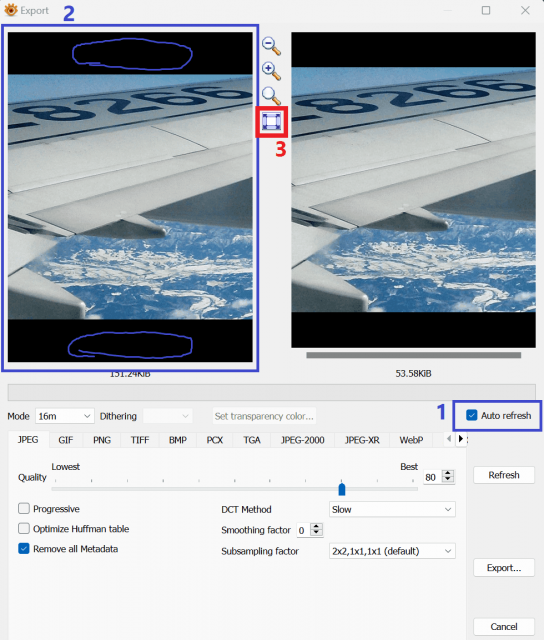Screen dimensions: 544x640
Task: Click the Refresh button
Action: (504, 475)
